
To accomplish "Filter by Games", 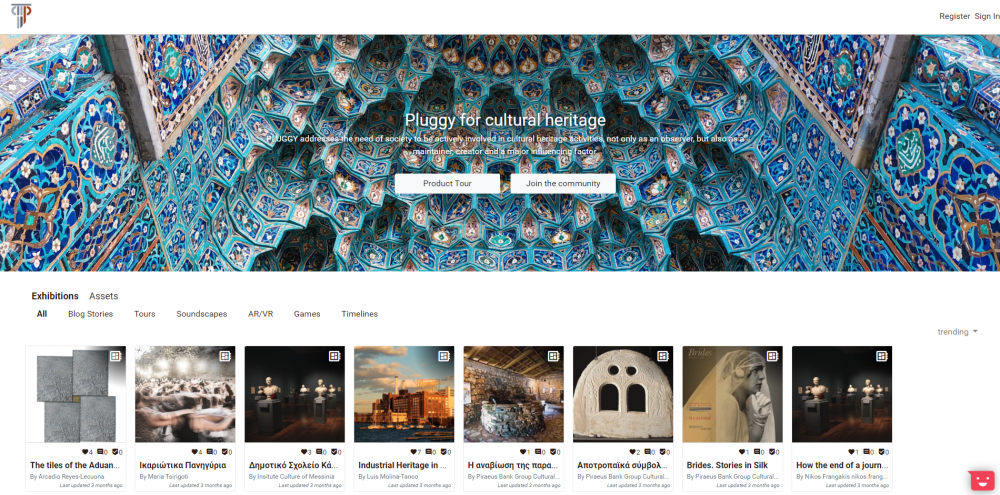I will pyautogui.click(x=307, y=314).
